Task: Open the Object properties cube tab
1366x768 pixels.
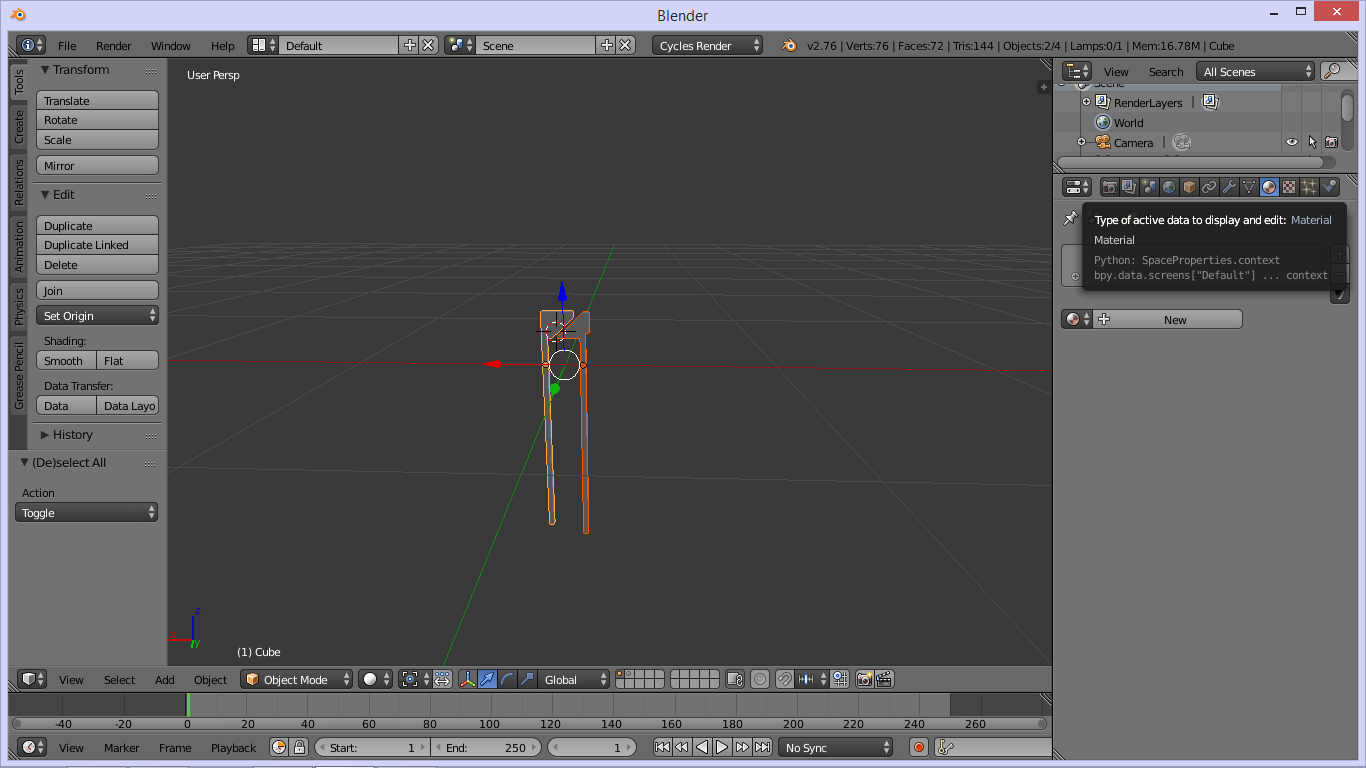Action: point(1189,187)
